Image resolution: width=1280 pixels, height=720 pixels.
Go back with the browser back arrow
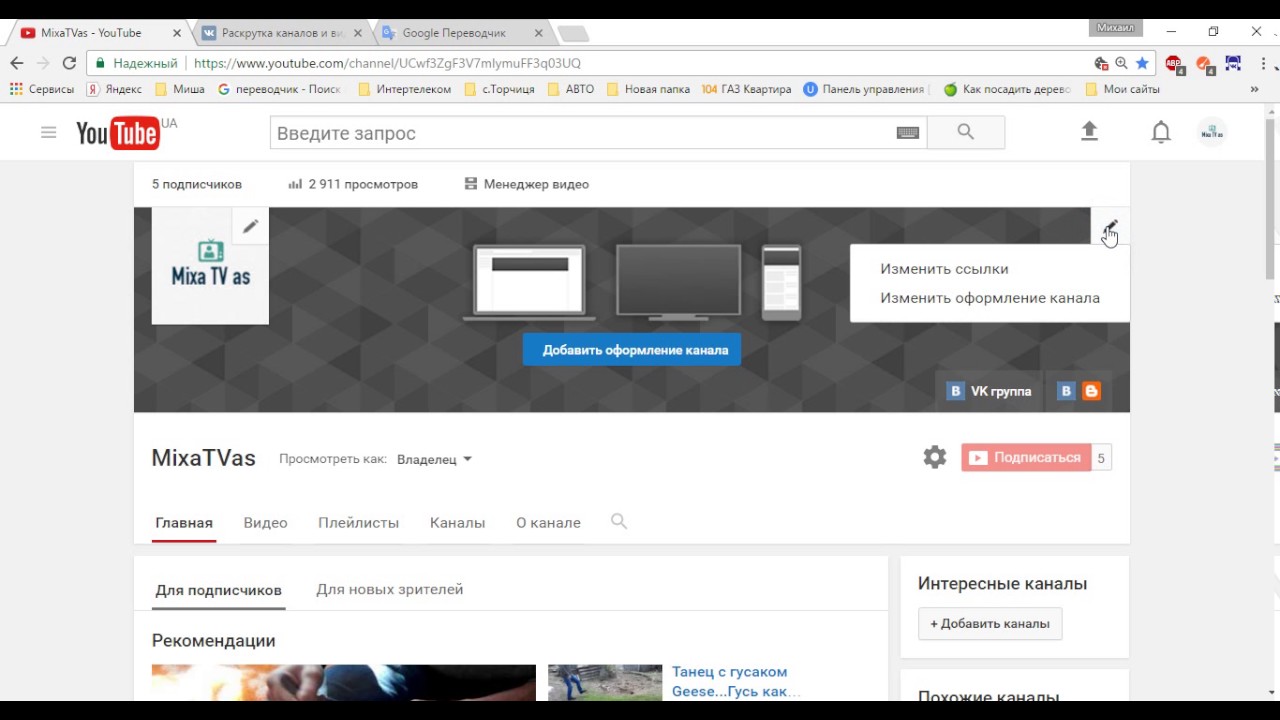[x=17, y=63]
